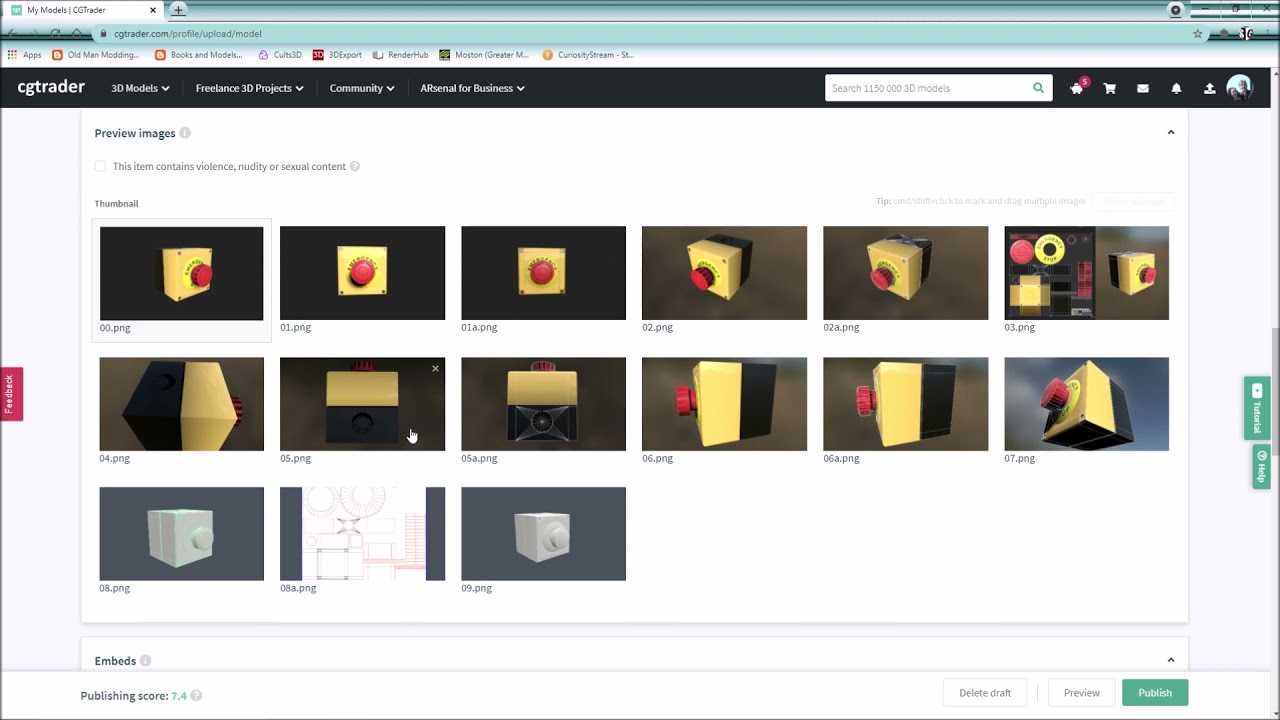Click the Embeds info icon
This screenshot has width=1280, height=720.
[x=145, y=661]
